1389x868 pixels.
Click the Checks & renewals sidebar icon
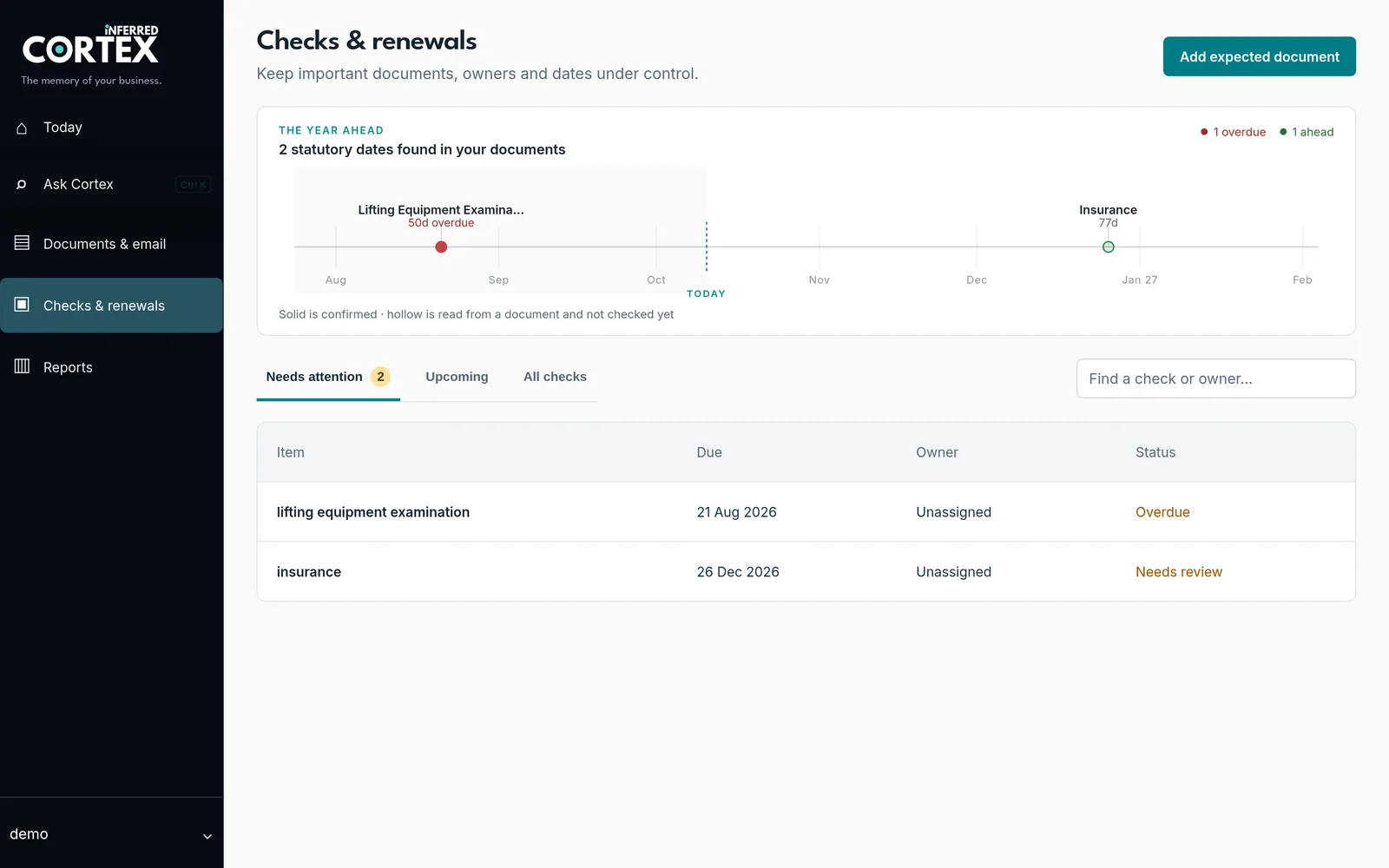22,305
